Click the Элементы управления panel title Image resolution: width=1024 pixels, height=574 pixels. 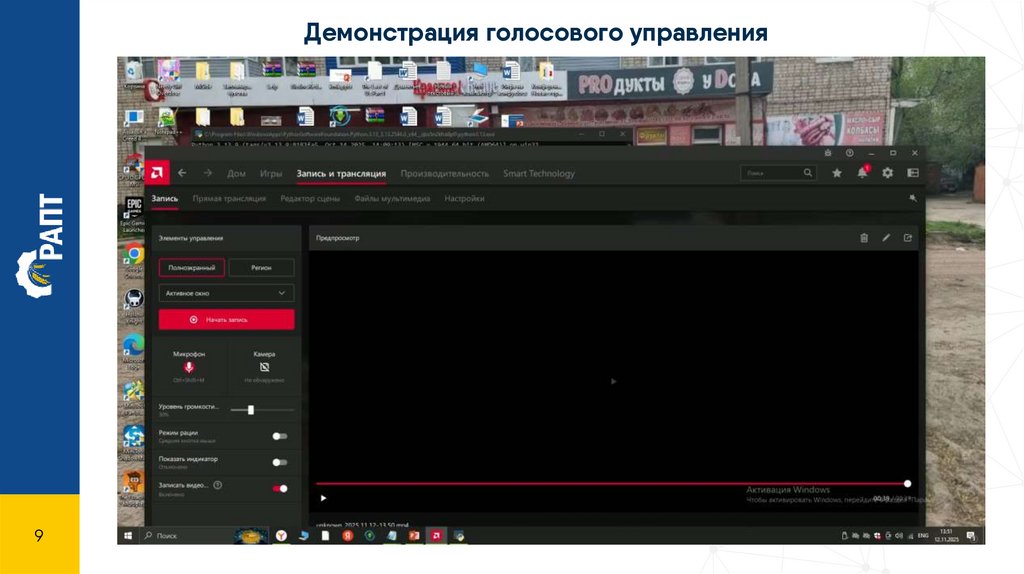coord(191,238)
